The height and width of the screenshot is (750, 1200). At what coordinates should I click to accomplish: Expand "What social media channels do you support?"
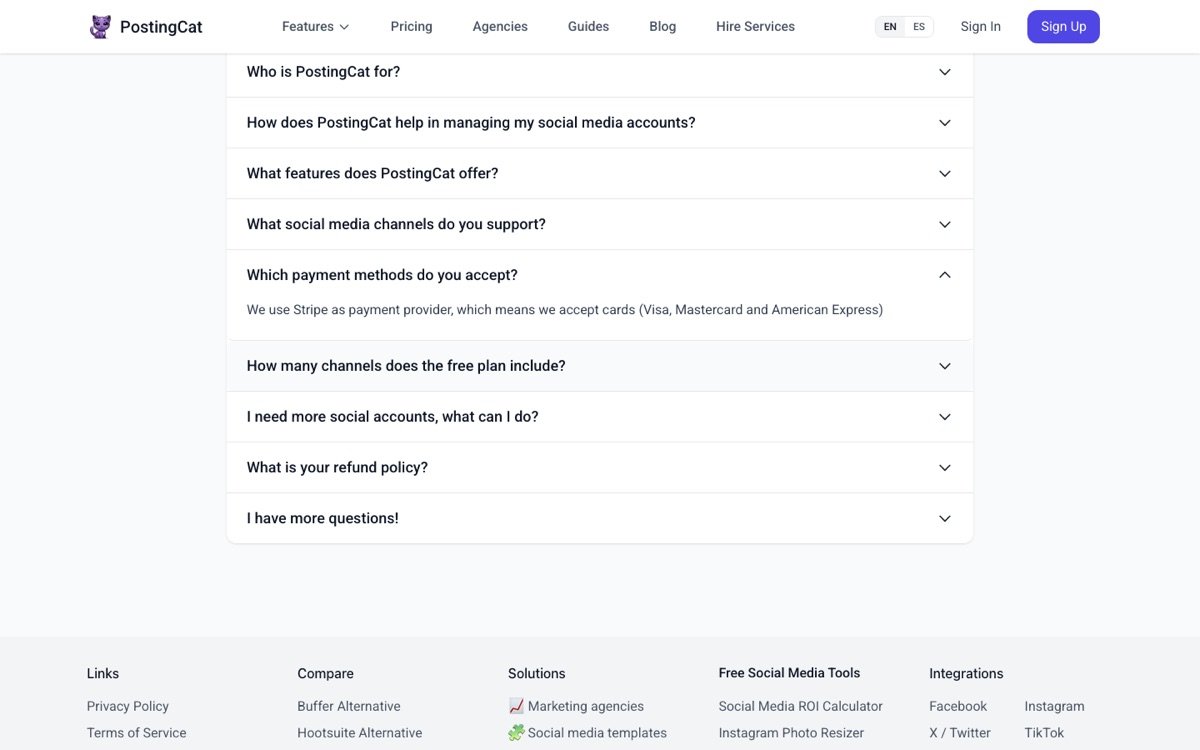tap(600, 225)
